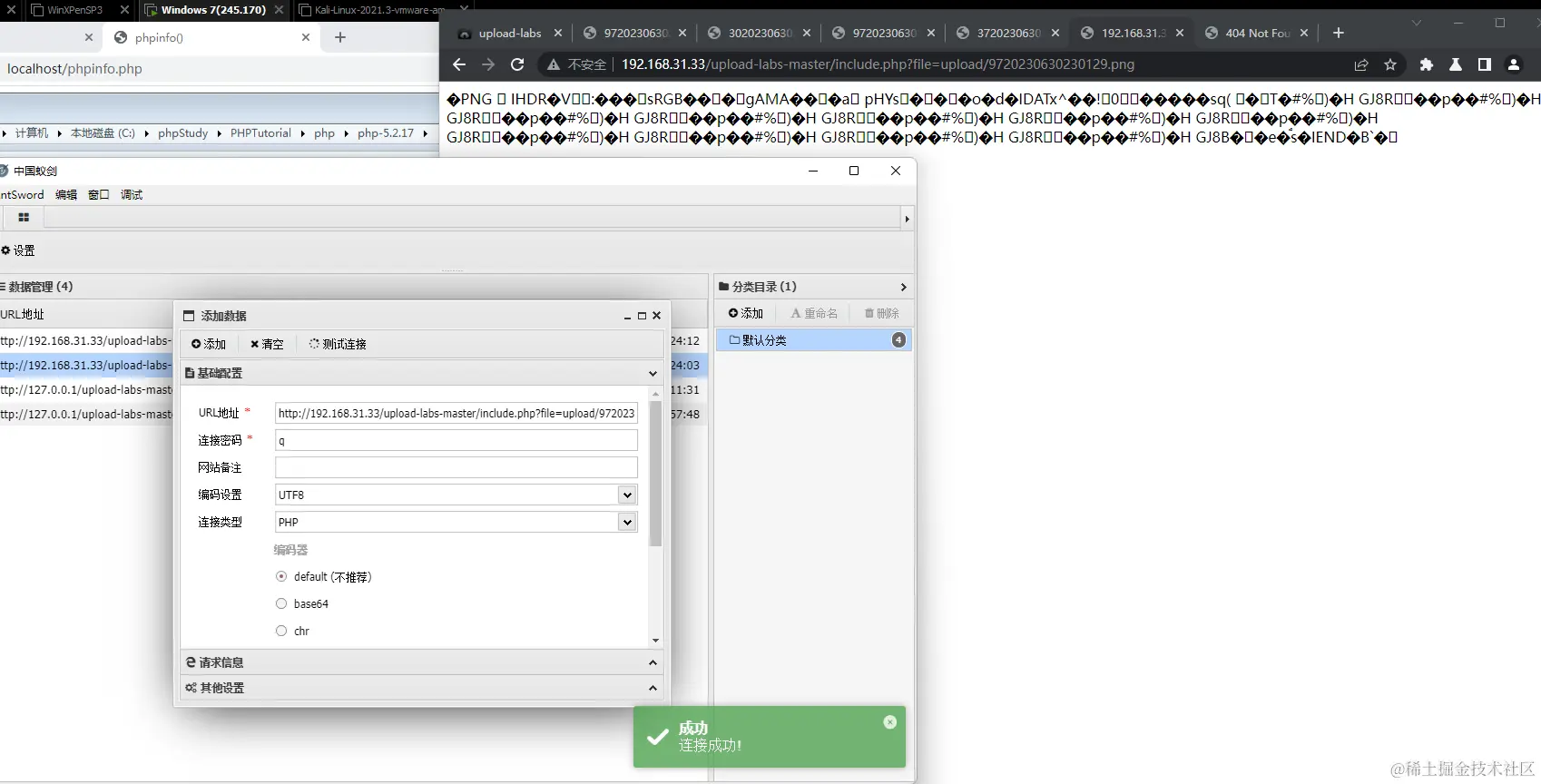Click the tab bar right-scroll arrow

pyautogui.click(x=907, y=219)
